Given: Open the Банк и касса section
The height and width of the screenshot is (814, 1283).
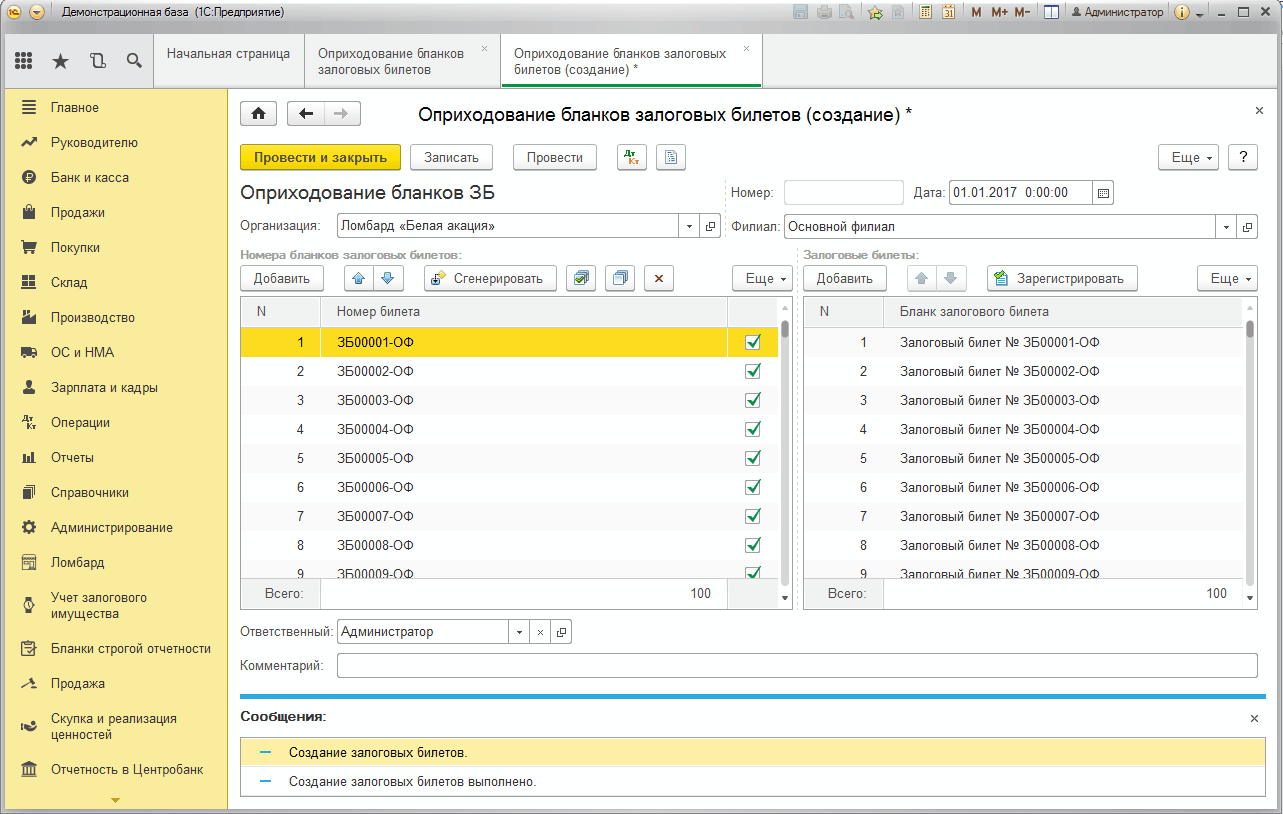Looking at the screenshot, I should click(x=90, y=177).
